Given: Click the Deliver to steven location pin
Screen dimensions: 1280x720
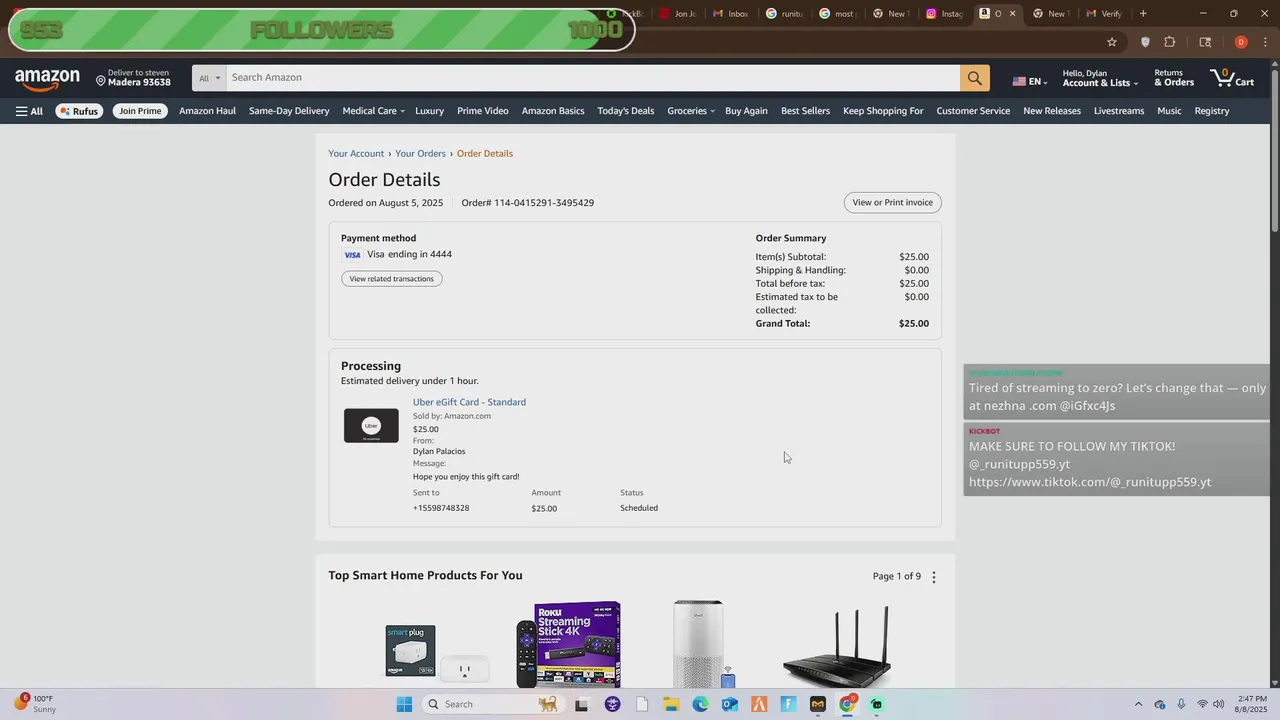Looking at the screenshot, I should click(x=101, y=82).
